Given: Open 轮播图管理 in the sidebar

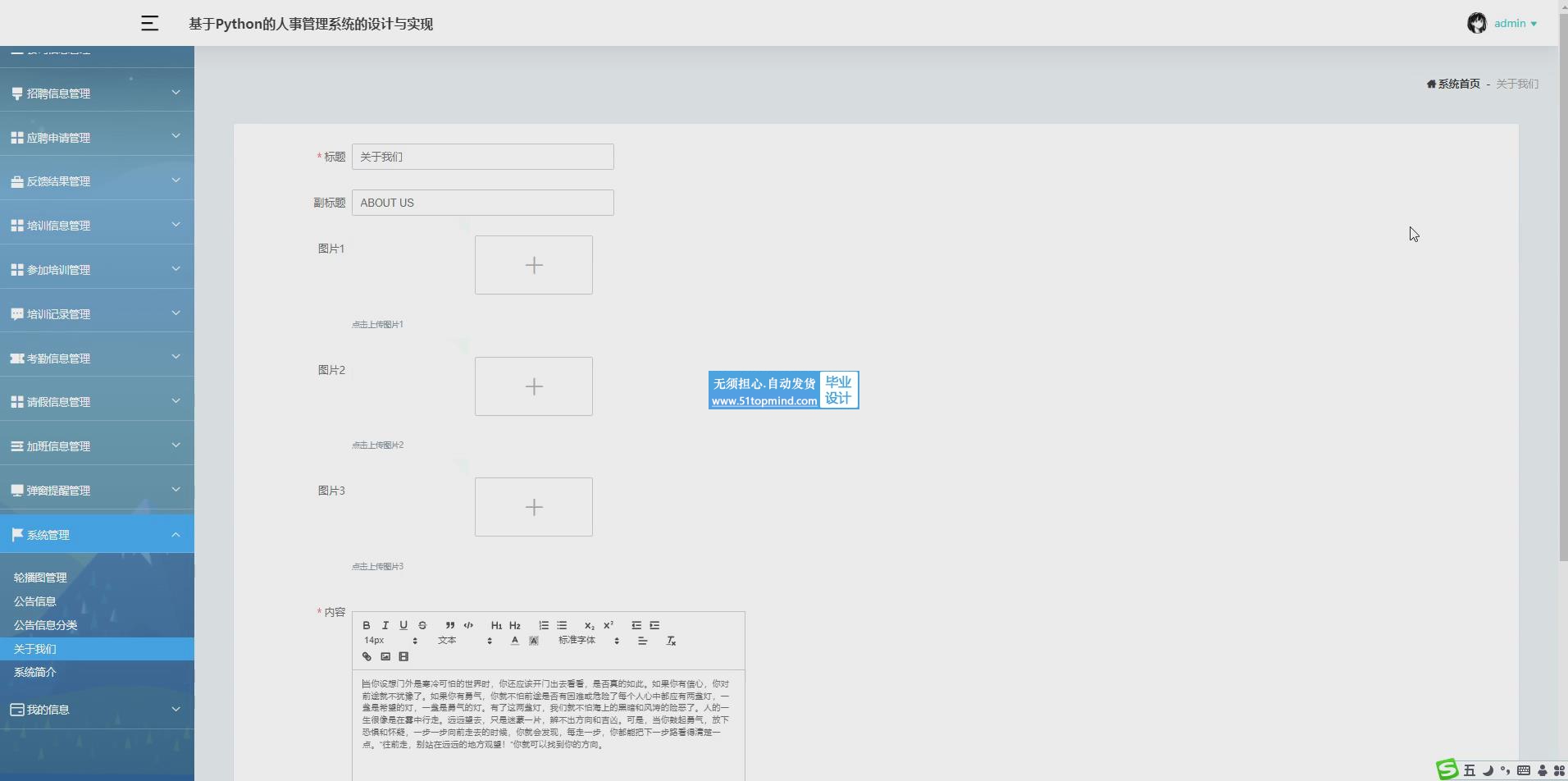Looking at the screenshot, I should [x=40, y=578].
